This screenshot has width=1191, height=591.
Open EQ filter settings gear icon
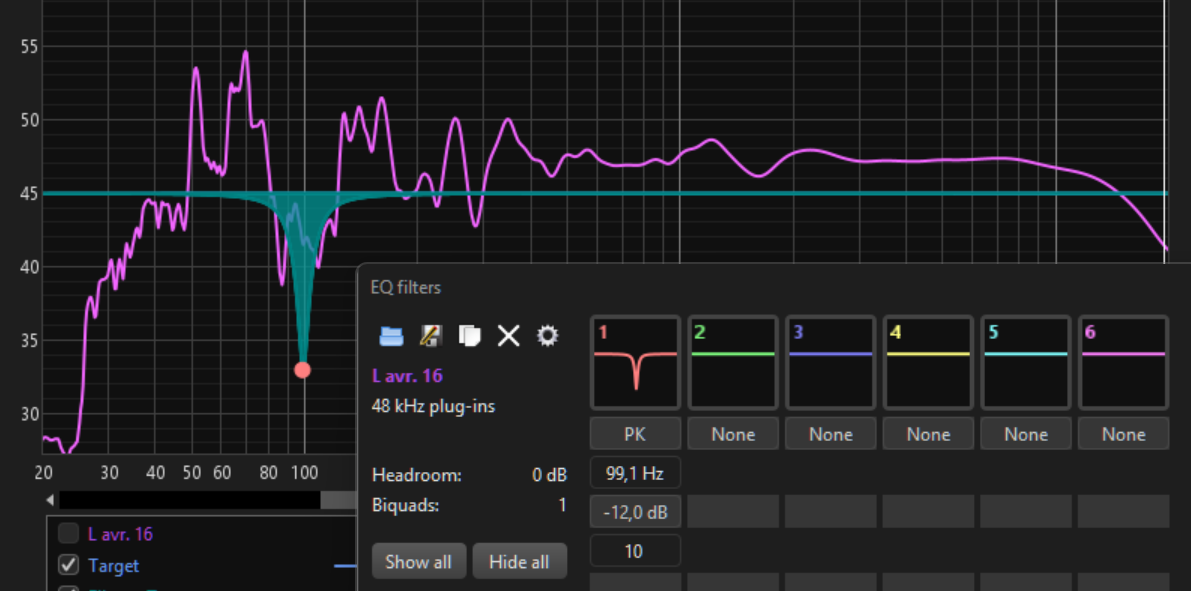[547, 336]
